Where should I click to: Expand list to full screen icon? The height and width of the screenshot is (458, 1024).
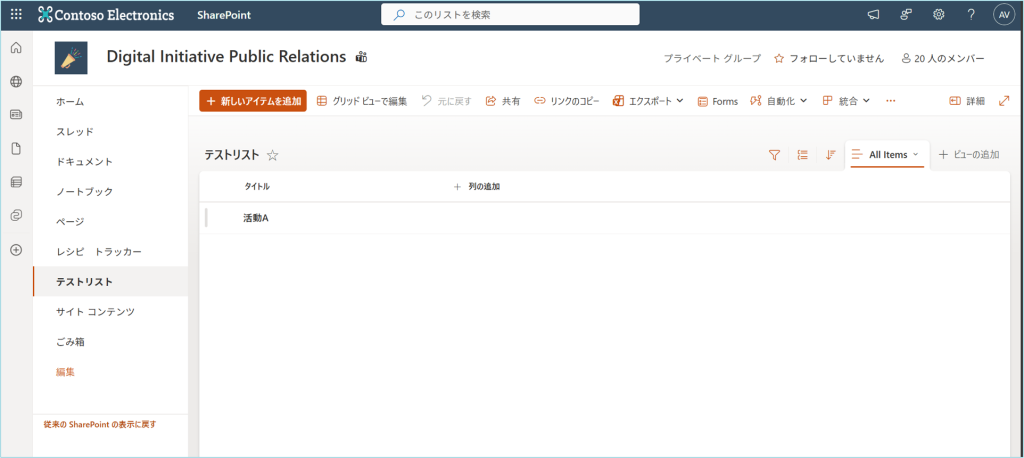[1005, 101]
